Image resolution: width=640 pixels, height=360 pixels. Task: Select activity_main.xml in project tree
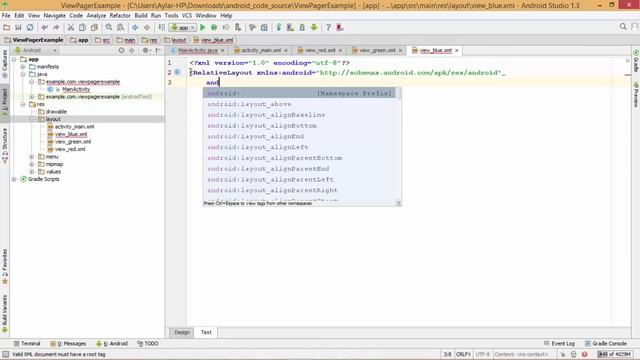[74, 127]
